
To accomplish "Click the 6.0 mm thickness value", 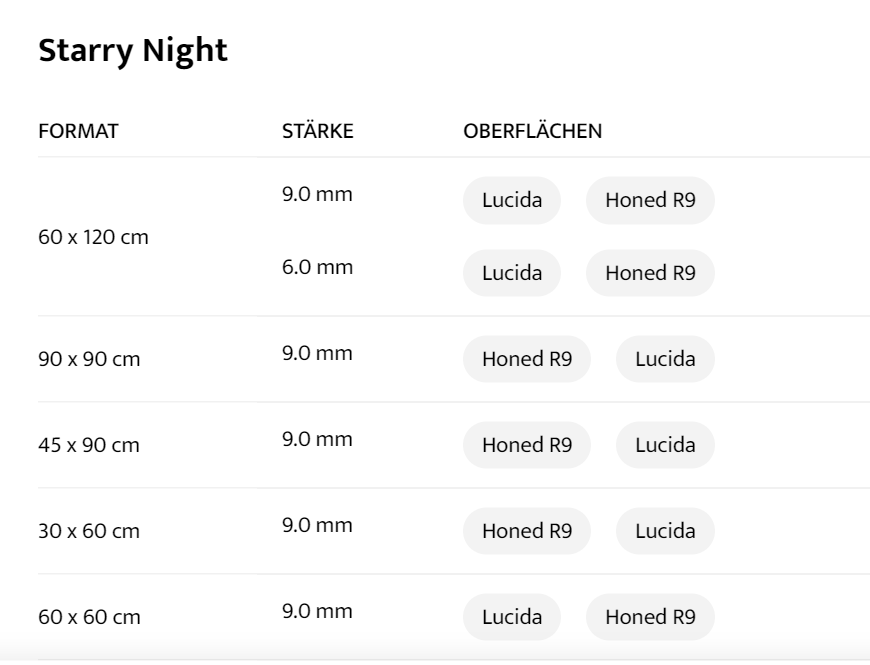I will (317, 267).
